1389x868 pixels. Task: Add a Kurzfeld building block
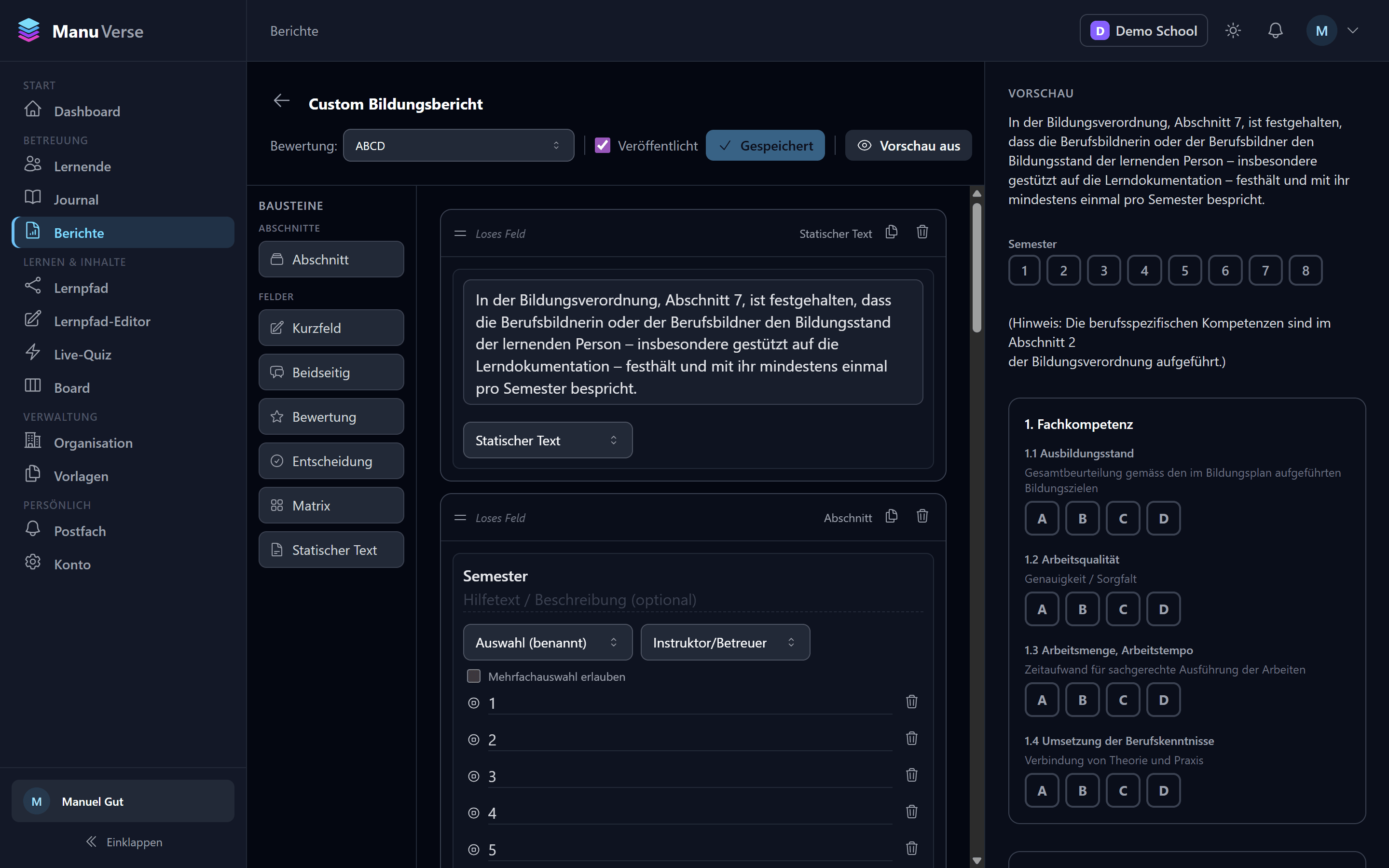coord(331,328)
